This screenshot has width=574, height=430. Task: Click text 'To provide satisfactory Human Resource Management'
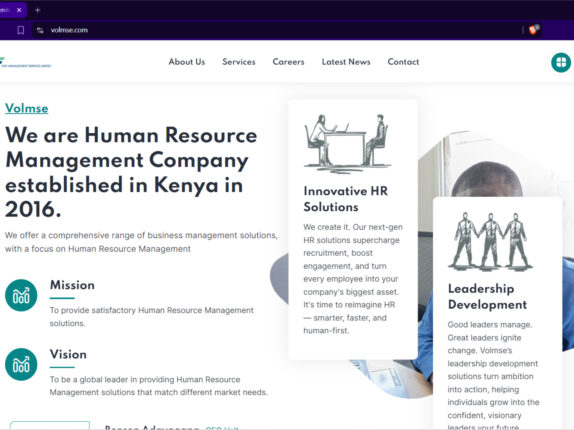(152, 310)
